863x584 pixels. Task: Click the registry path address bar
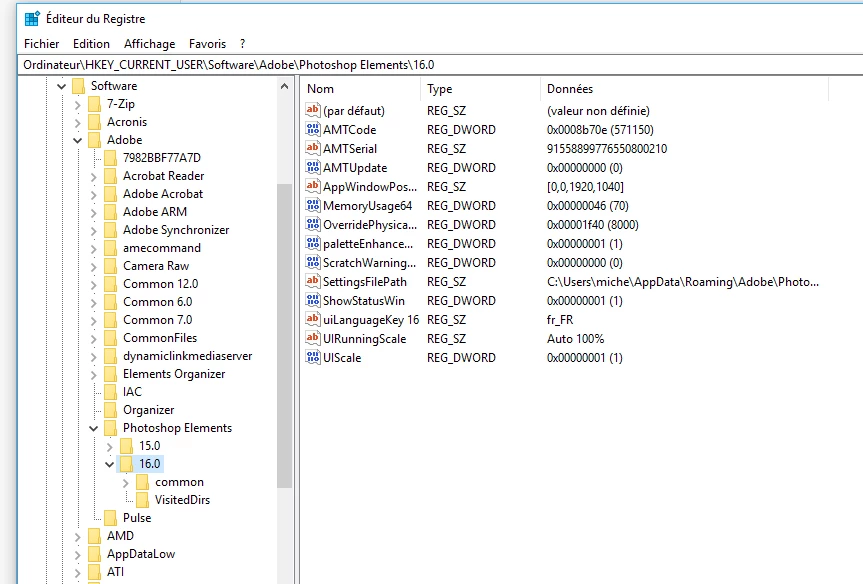440,65
